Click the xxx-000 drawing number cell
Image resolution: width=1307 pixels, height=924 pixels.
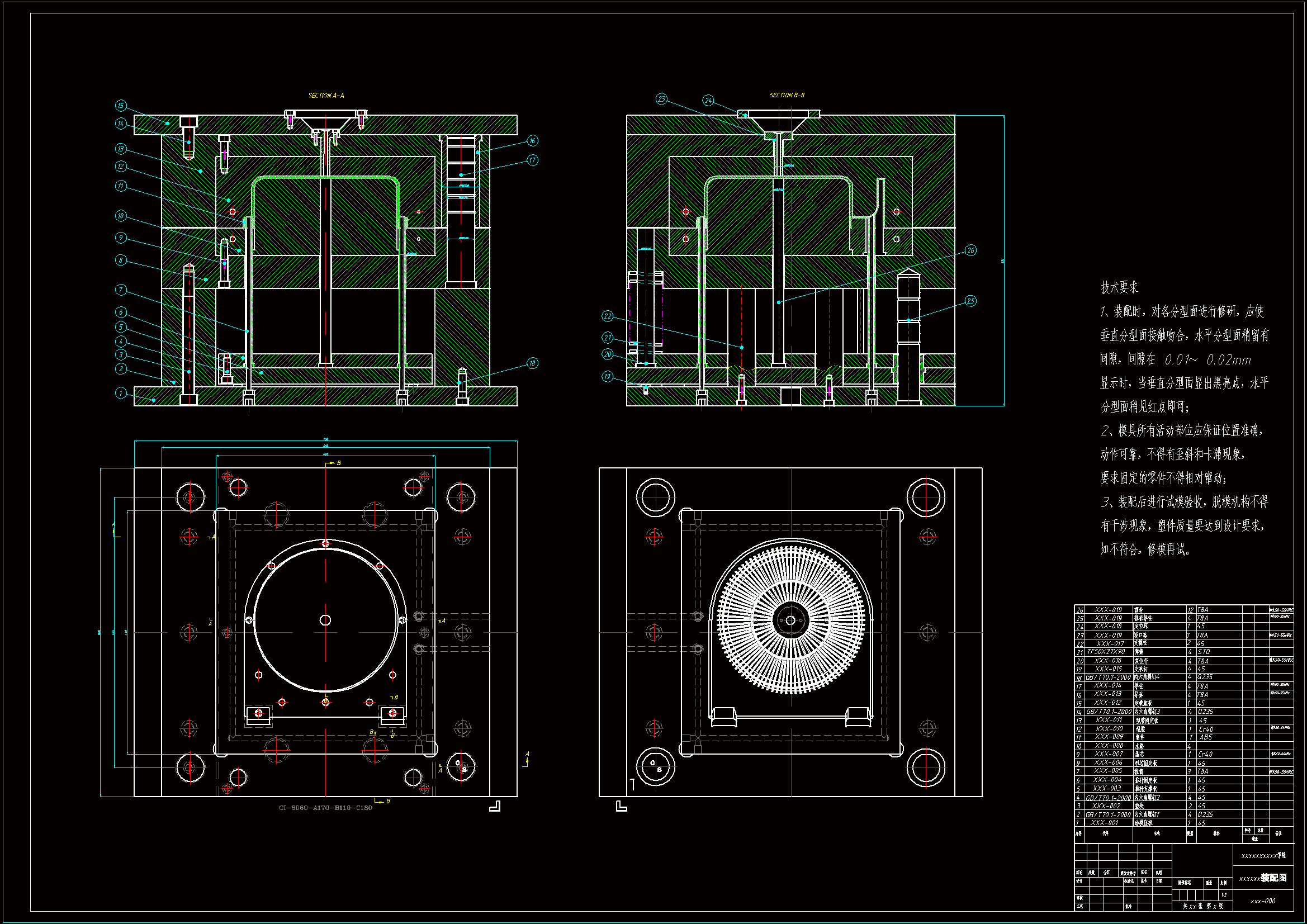pos(1263,901)
